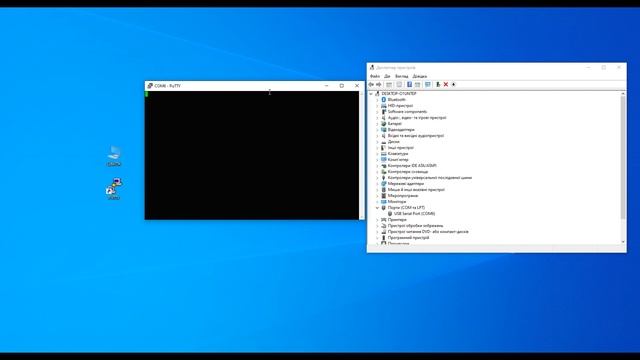
Task: Minimize the PuTTY window
Action: point(327,86)
